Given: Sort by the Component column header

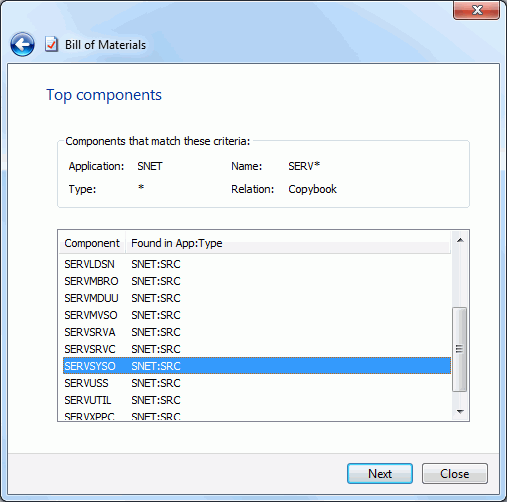Looking at the screenshot, I should (x=92, y=243).
